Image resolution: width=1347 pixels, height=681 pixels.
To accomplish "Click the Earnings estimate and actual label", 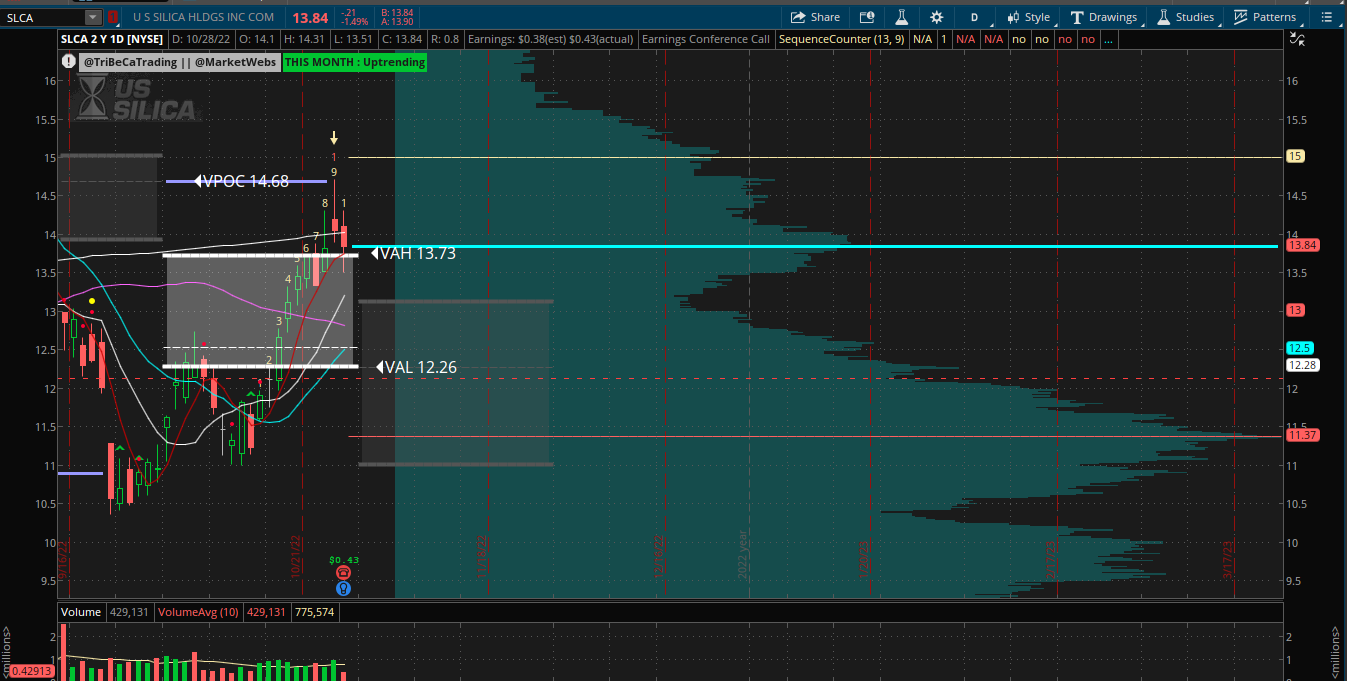I will (550, 39).
